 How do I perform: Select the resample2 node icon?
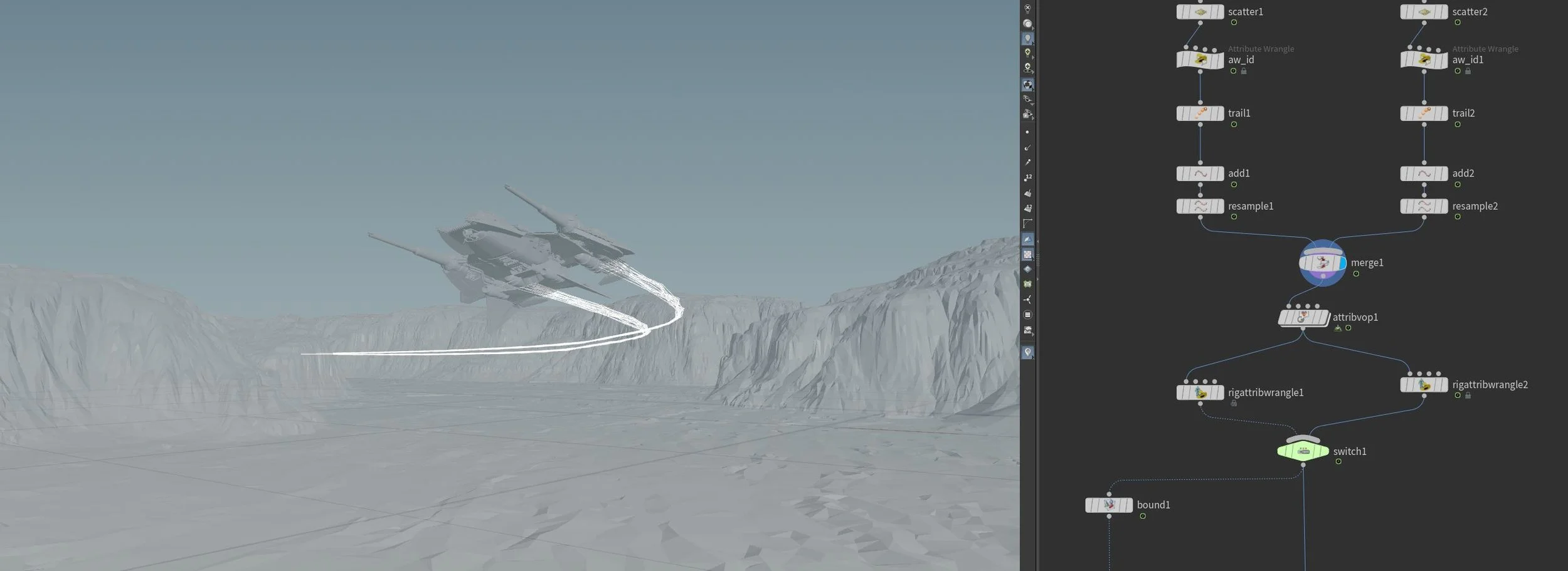point(1424,206)
